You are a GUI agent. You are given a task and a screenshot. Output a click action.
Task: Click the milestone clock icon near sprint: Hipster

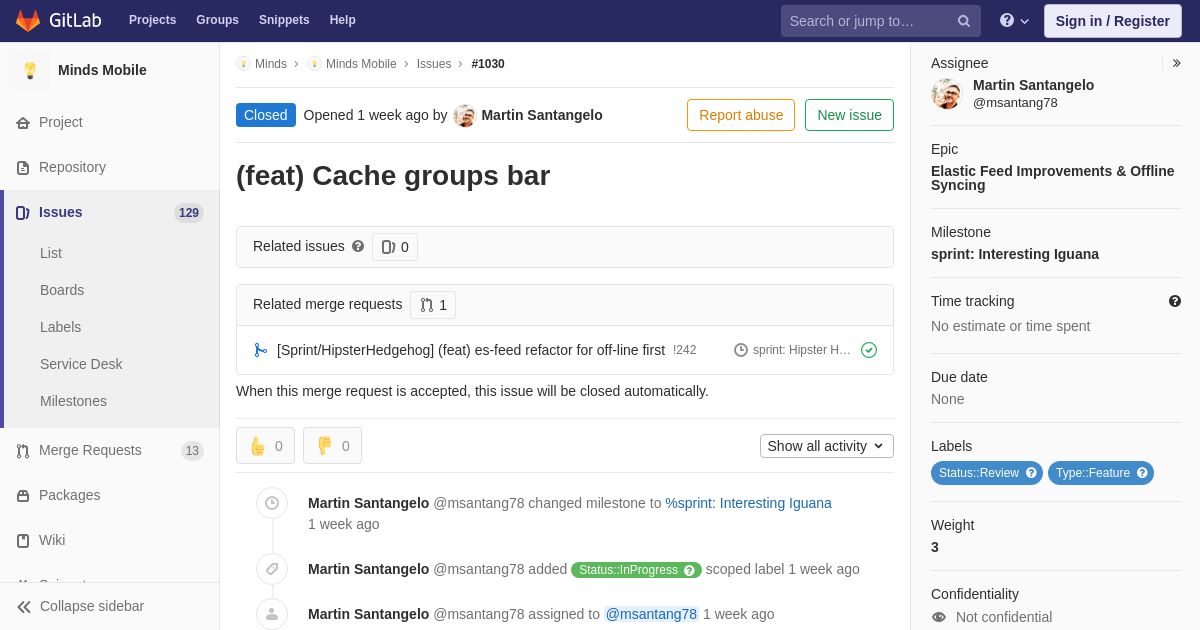[x=741, y=350]
